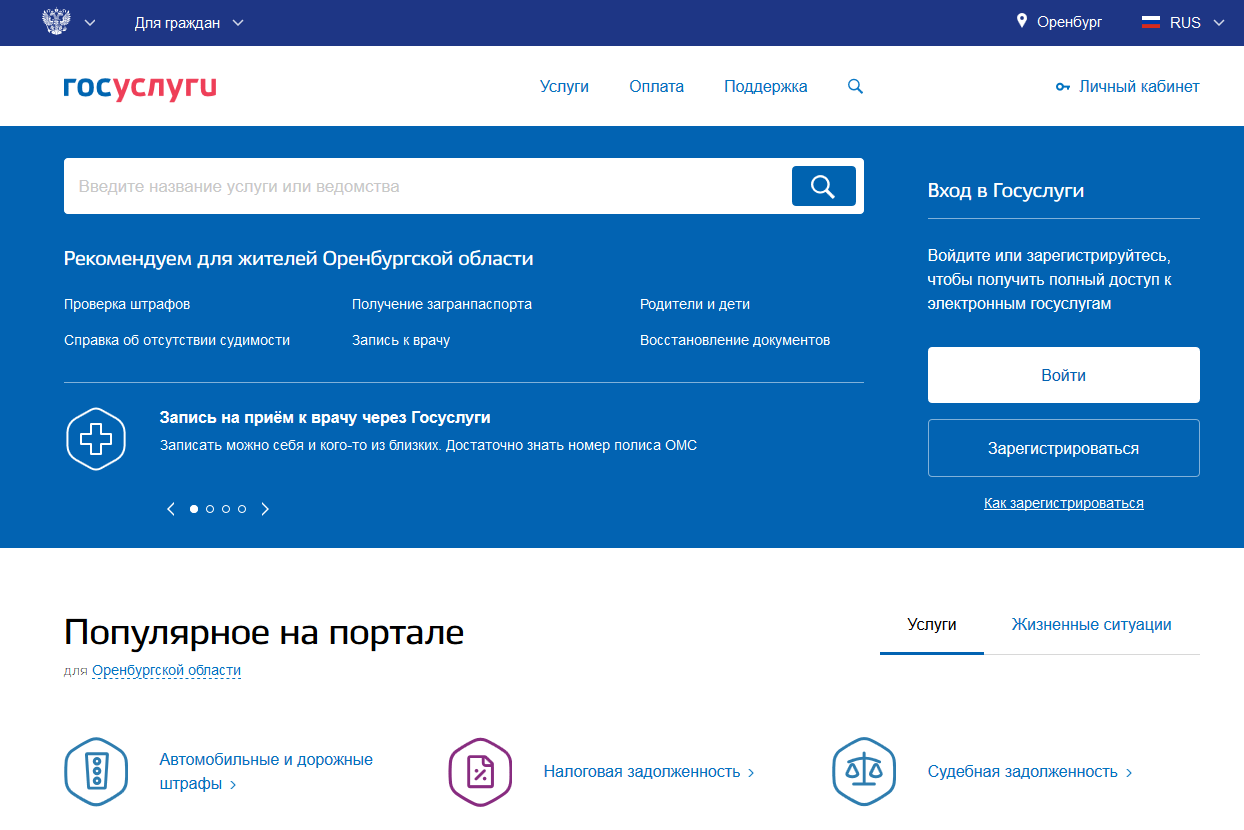
Task: Open Родители и дети link
Action: coord(695,304)
